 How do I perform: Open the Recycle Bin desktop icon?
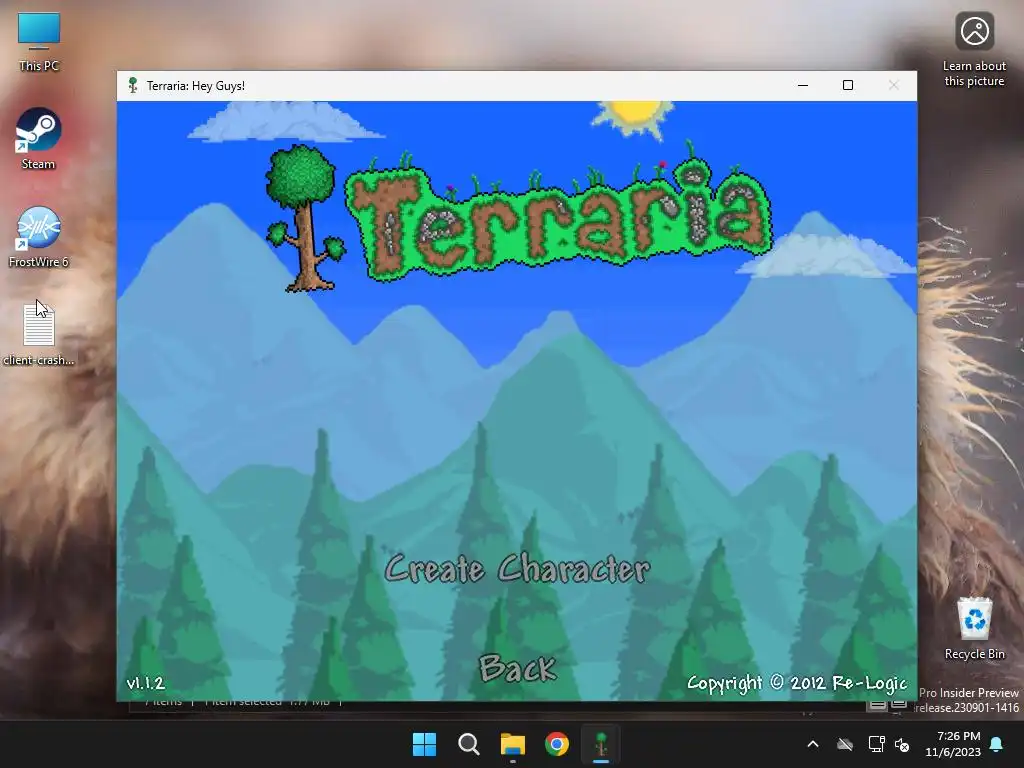[974, 628]
